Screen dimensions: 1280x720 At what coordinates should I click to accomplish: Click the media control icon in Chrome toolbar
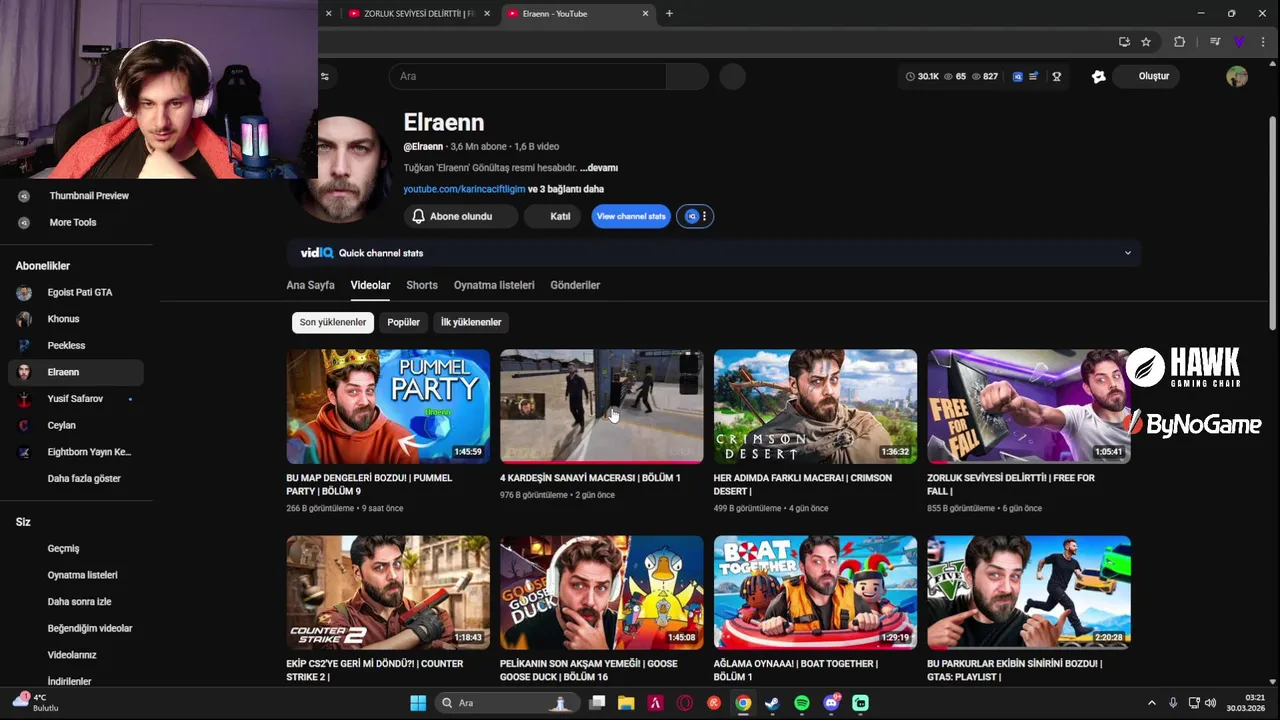click(1215, 42)
